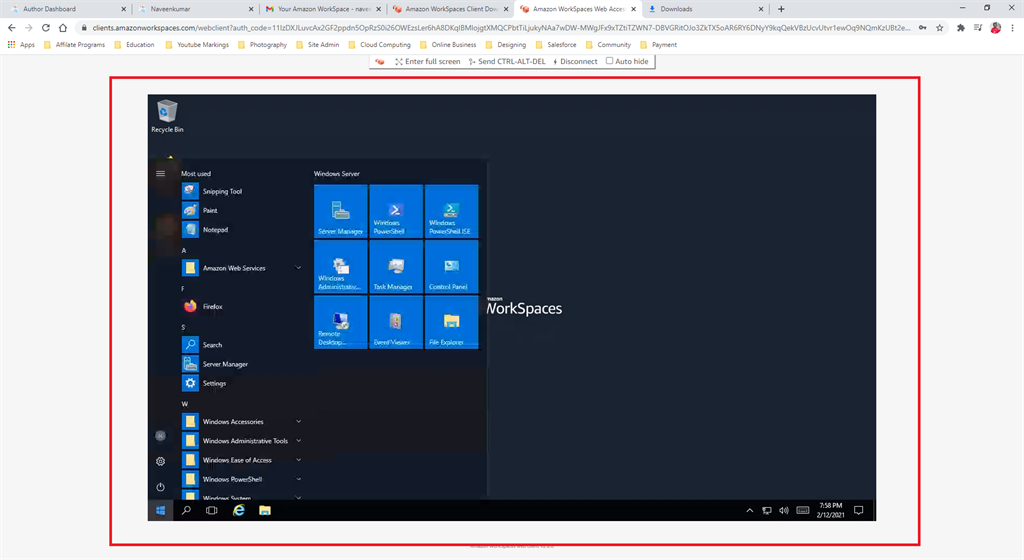The image size is (1024, 560).
Task: Click the volume speaker tray icon
Action: (x=784, y=510)
